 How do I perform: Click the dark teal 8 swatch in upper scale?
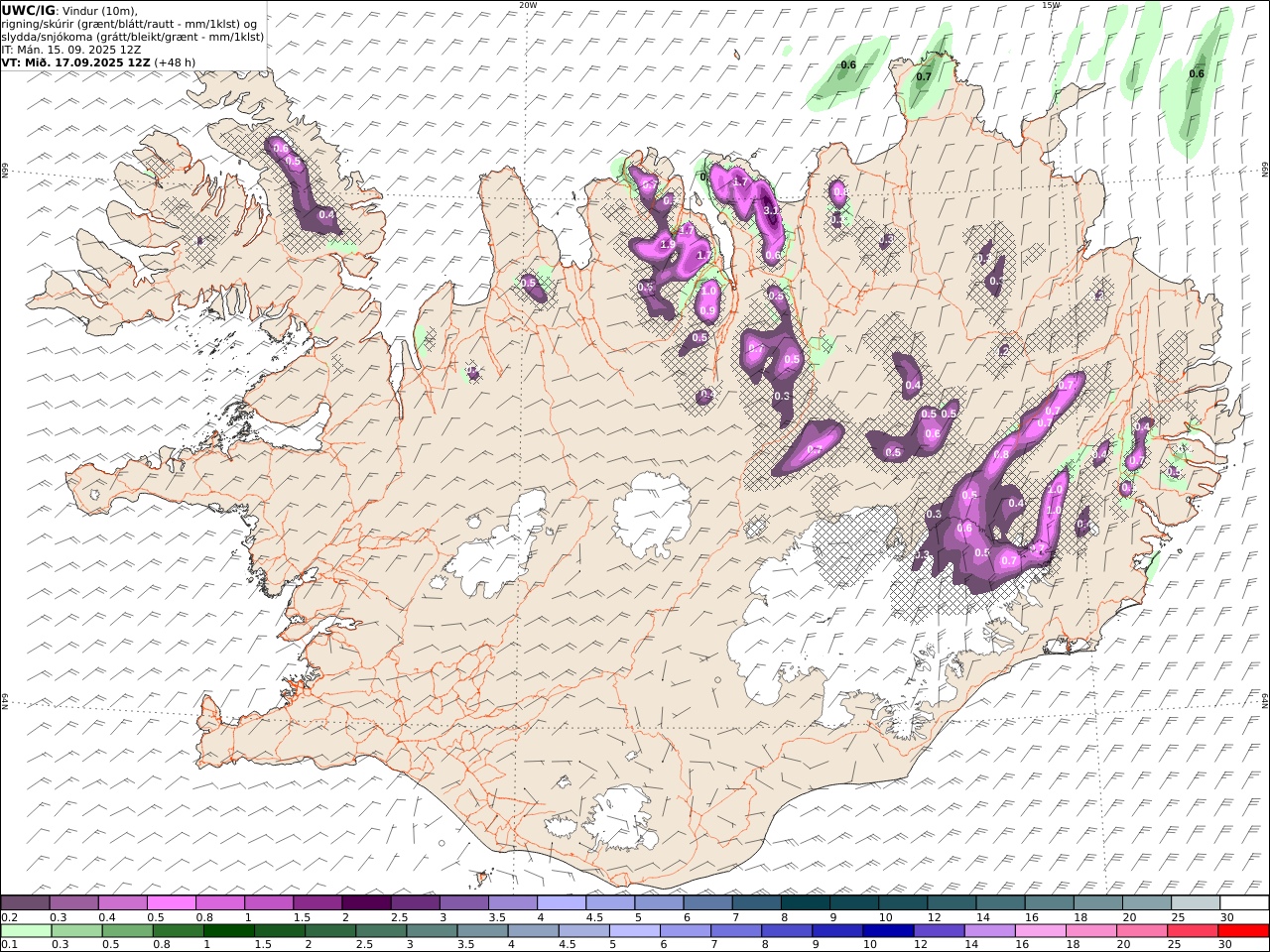tap(805, 902)
